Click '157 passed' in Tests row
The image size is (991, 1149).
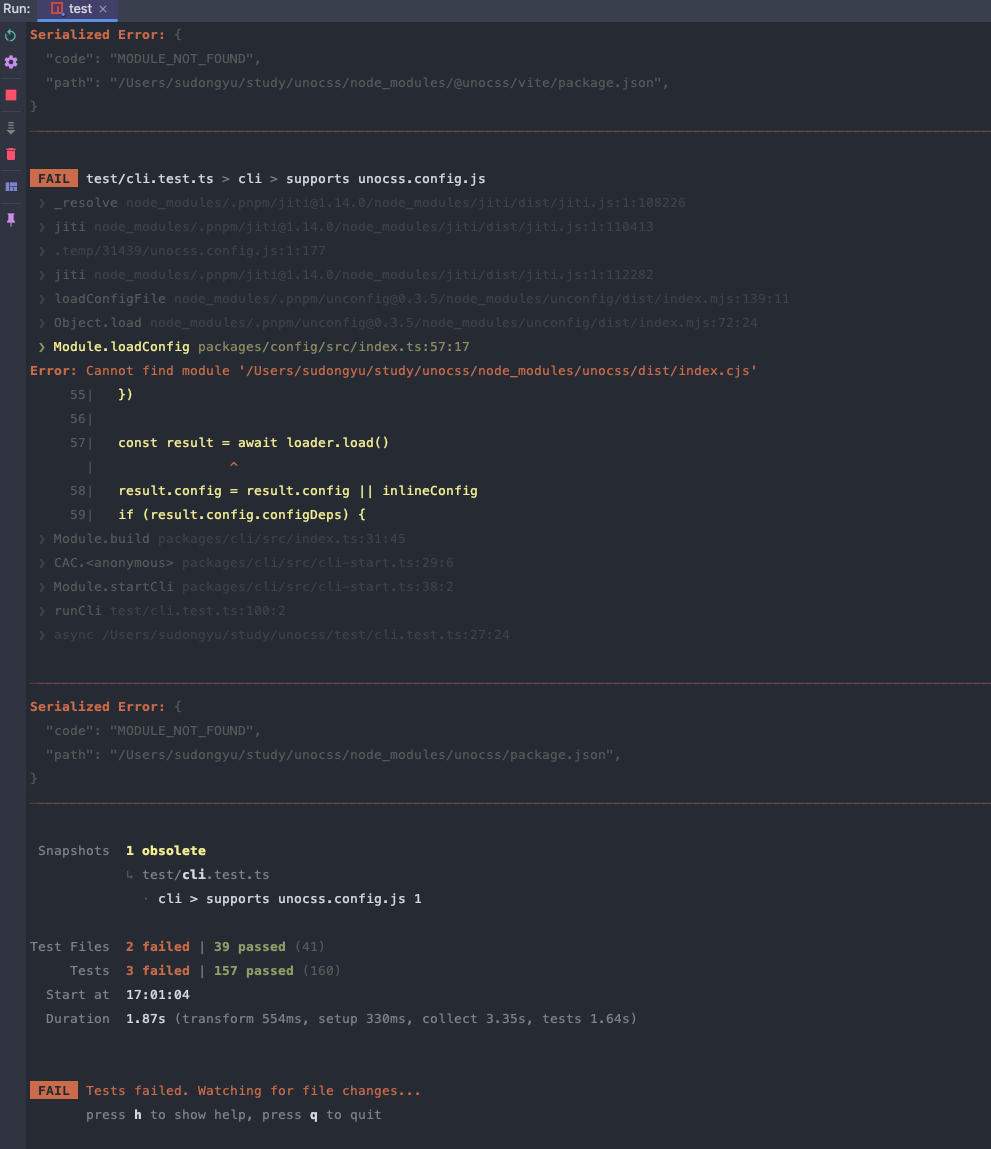(x=254, y=971)
